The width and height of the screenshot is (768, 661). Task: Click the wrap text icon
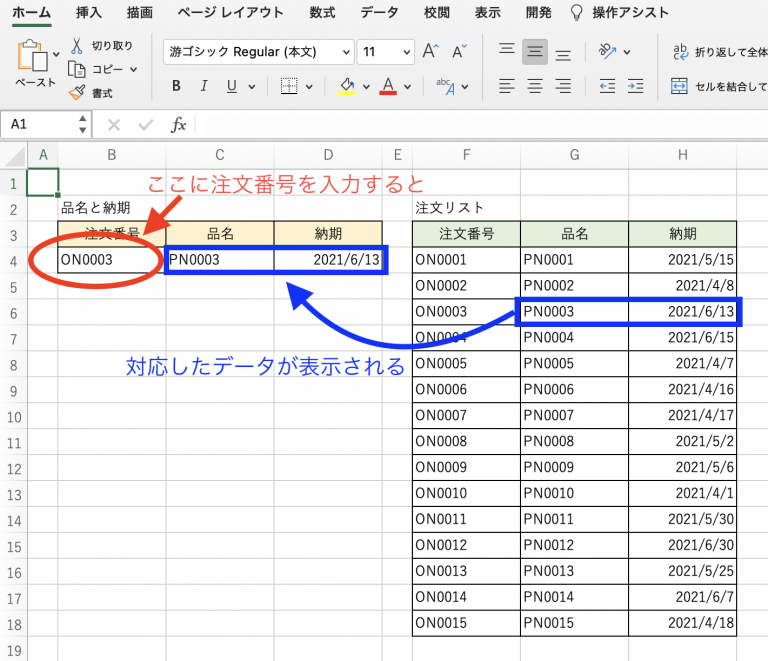click(x=681, y=51)
